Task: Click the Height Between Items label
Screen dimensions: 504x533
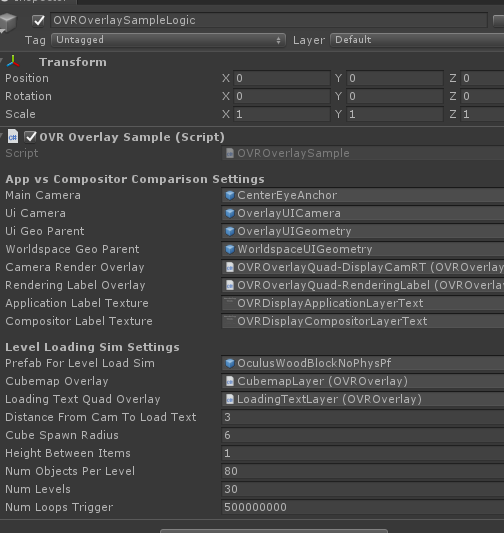Action: click(x=68, y=453)
